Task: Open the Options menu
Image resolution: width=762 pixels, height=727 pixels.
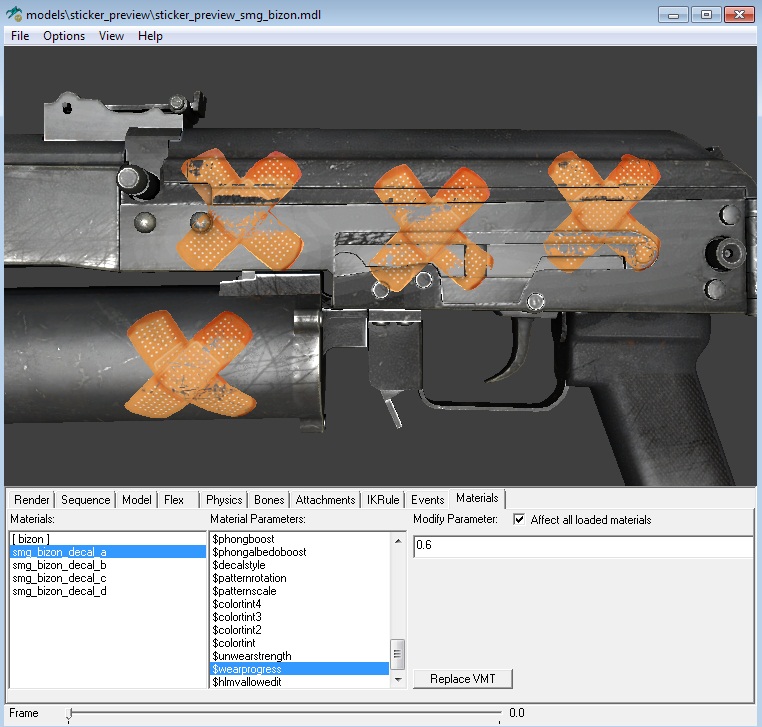Action: 64,36
